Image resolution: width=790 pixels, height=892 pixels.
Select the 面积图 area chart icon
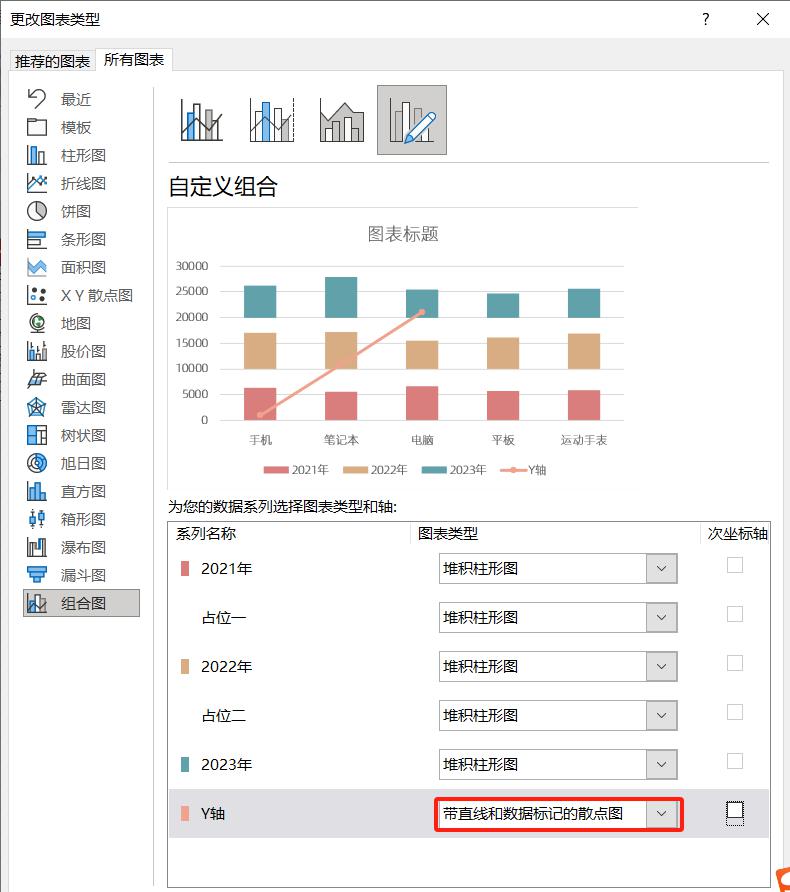click(x=37, y=267)
